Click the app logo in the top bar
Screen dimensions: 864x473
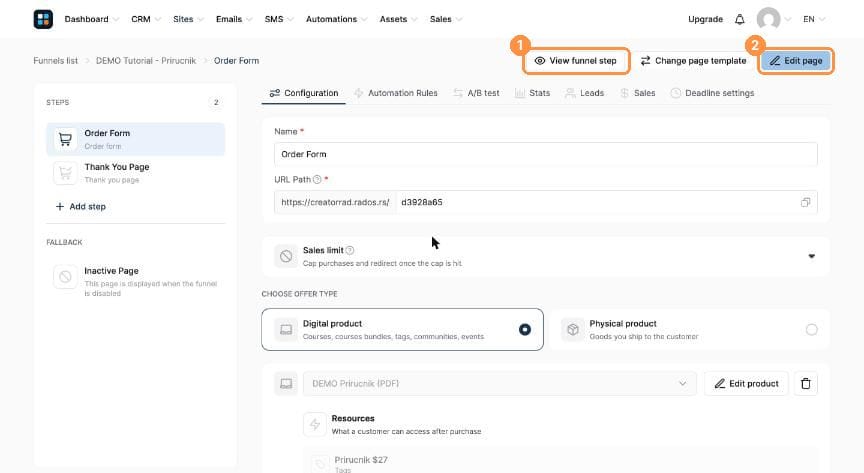click(x=43, y=19)
